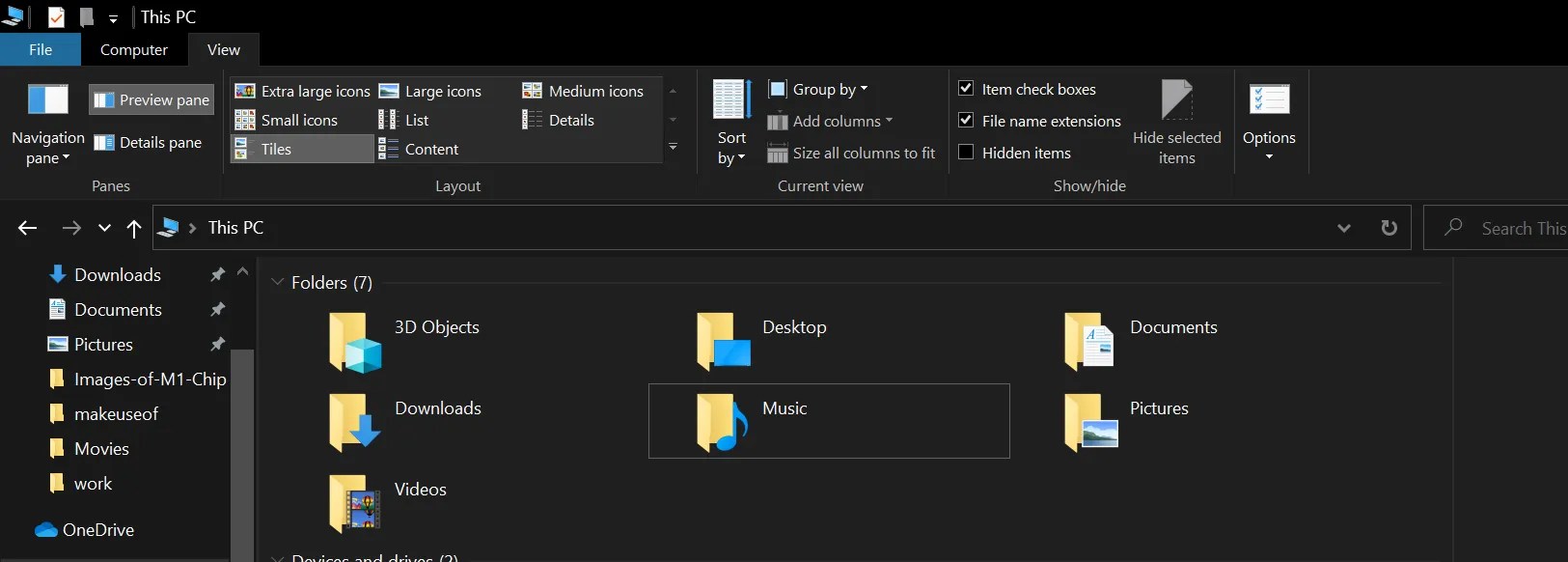The width and height of the screenshot is (1568, 562).
Task: Select the Music folder tile
Action: (830, 421)
